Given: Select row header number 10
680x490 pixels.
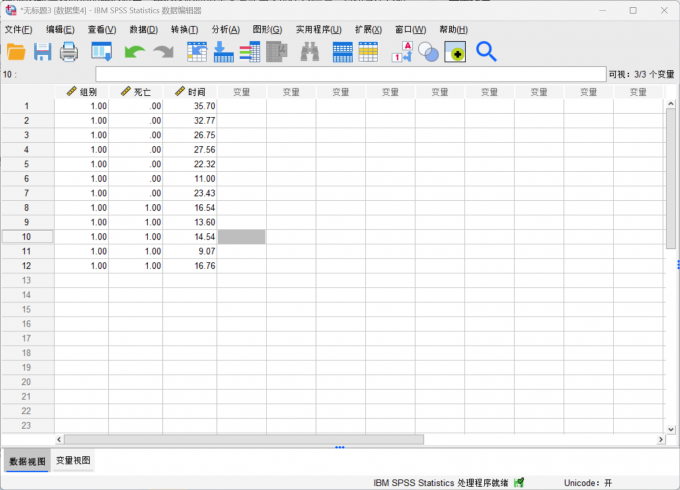Looking at the screenshot, I should tap(27, 237).
